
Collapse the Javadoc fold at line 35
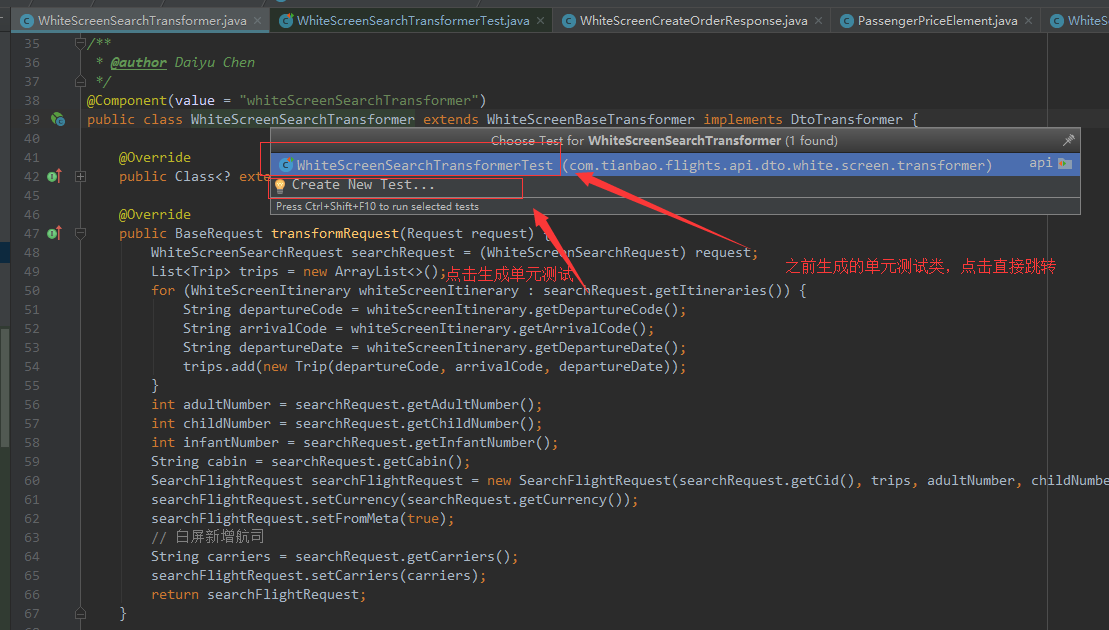point(80,42)
